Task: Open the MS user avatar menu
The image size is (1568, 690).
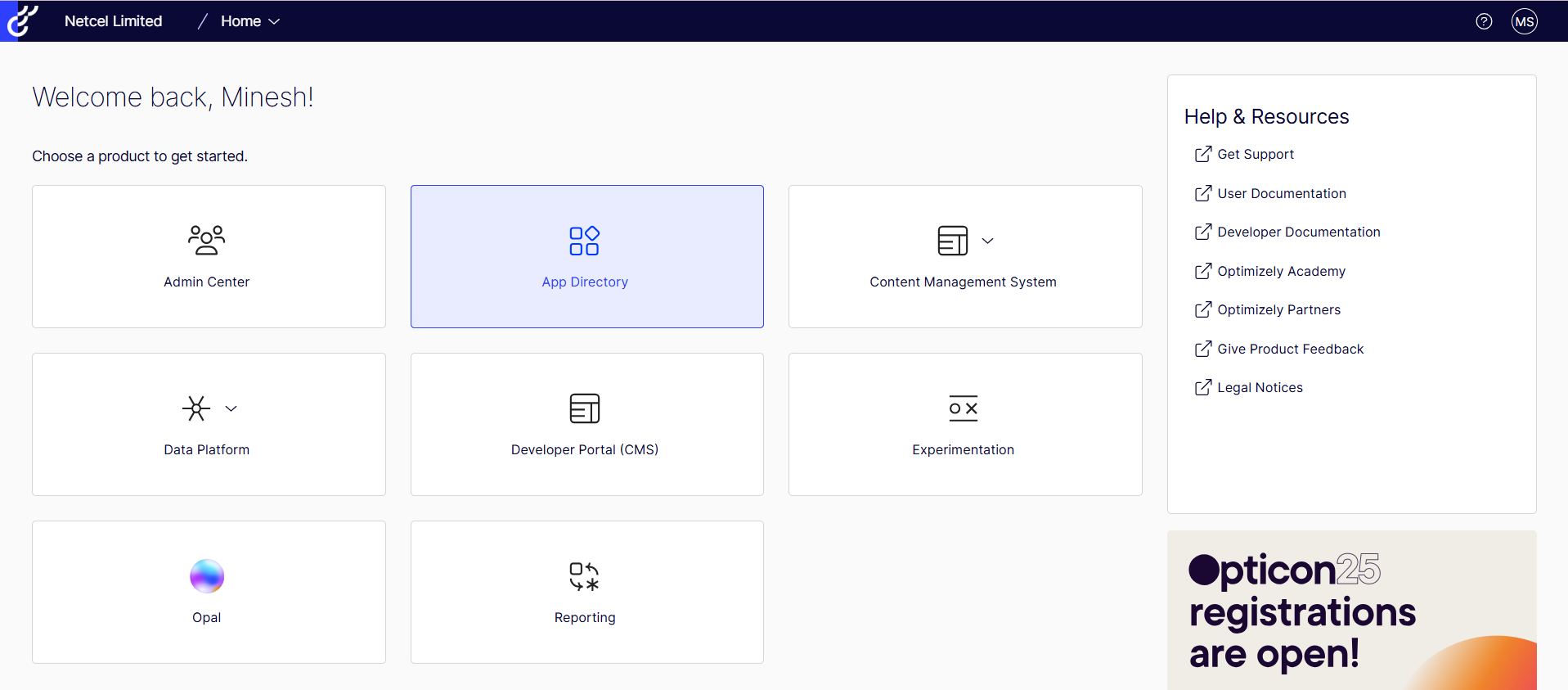Action: pos(1525,21)
